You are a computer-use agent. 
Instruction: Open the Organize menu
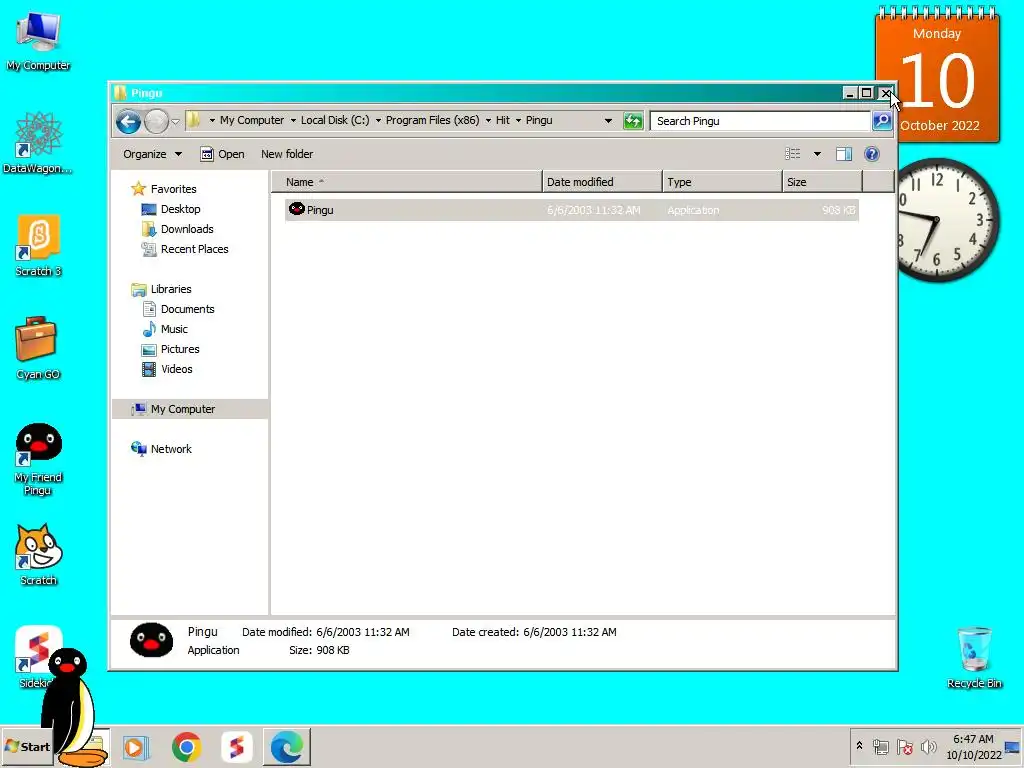(x=152, y=154)
